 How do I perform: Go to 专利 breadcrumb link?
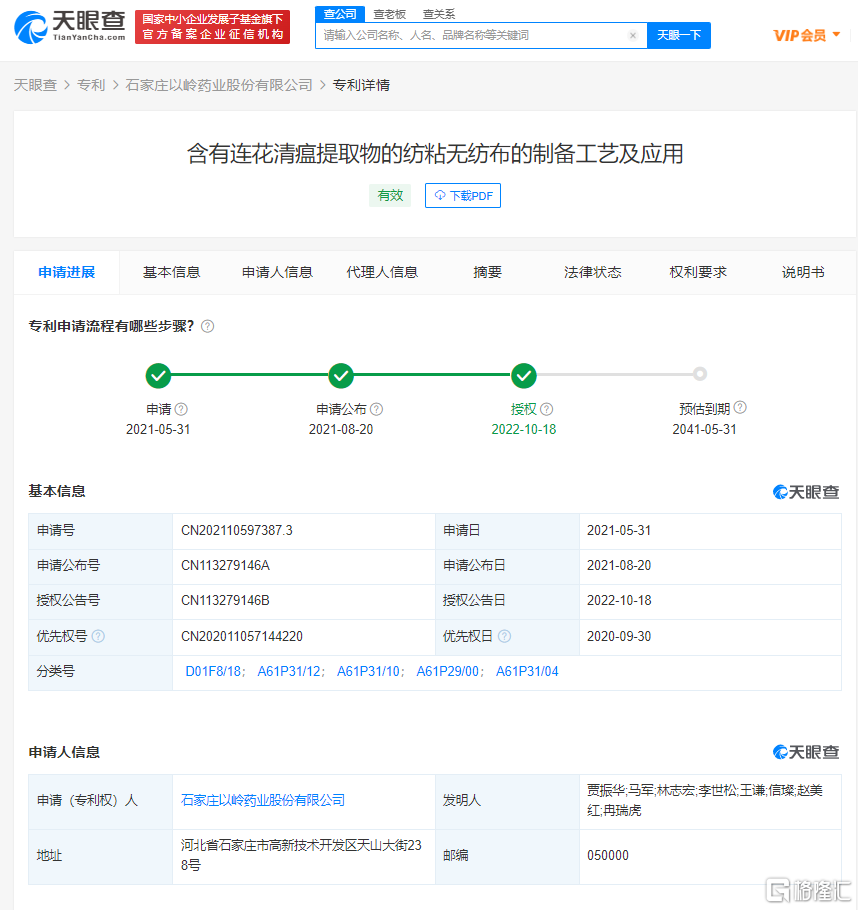(91, 85)
